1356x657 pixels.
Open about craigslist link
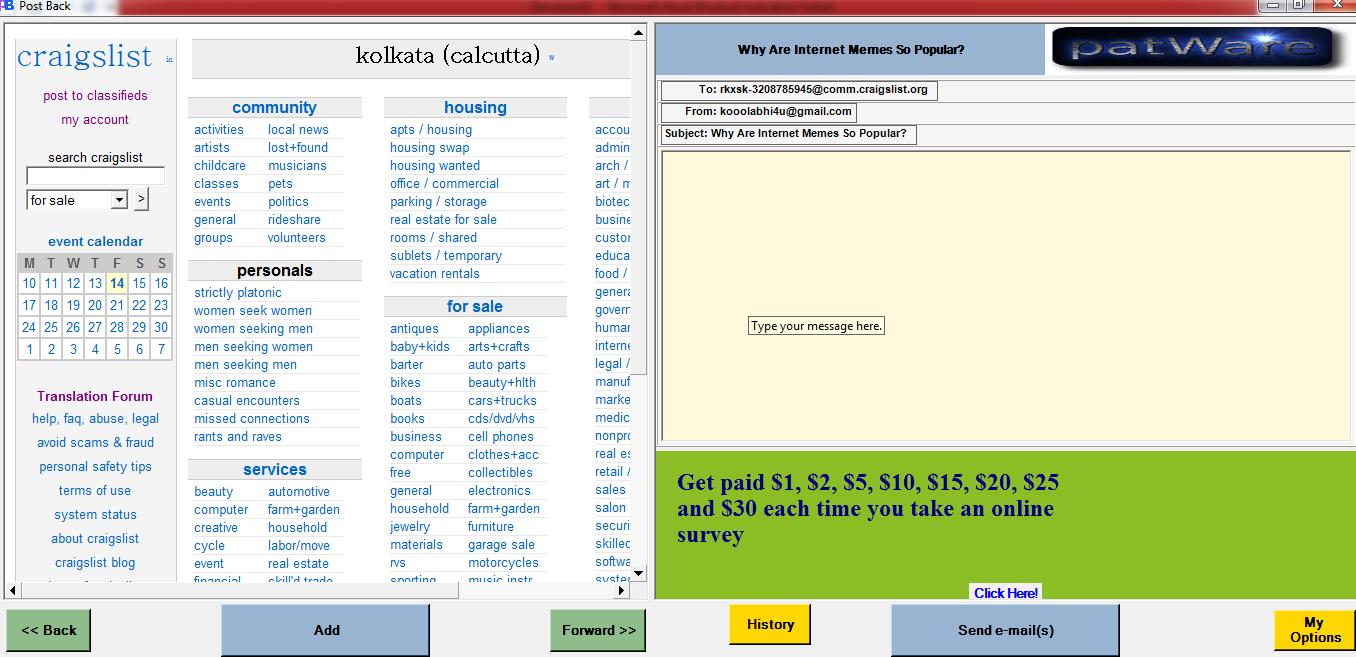95,539
